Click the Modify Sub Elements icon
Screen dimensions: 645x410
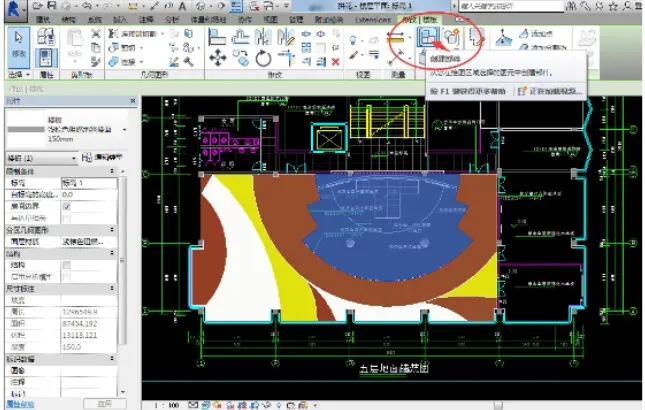[503, 37]
